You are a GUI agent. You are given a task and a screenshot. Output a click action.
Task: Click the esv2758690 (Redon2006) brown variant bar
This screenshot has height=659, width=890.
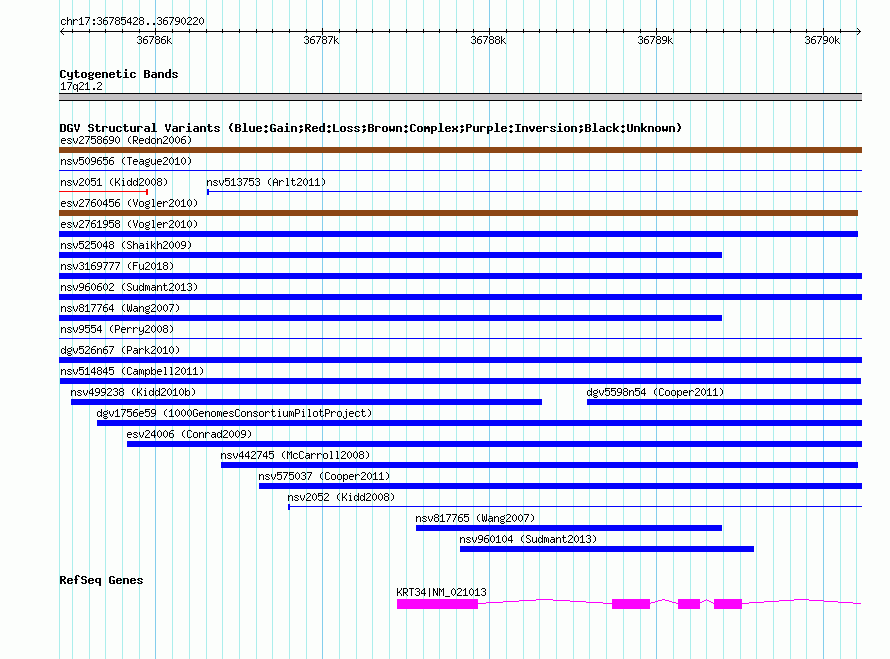point(460,150)
